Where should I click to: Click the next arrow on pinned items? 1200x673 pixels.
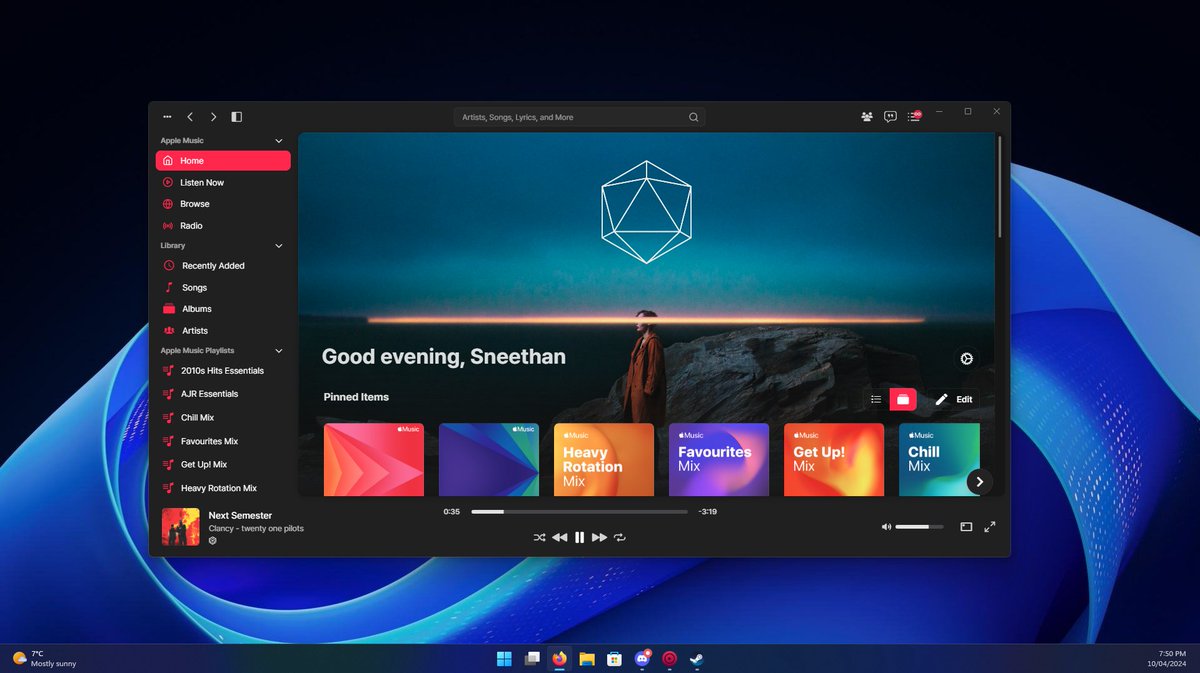980,482
